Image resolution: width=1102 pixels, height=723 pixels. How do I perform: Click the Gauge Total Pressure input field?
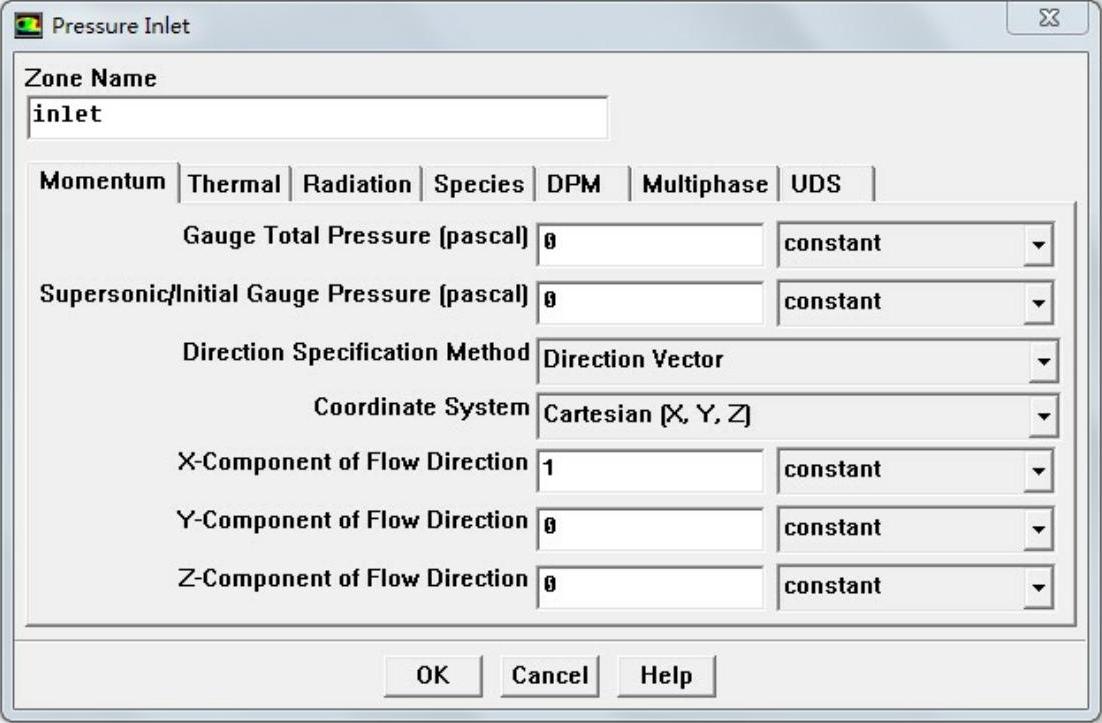tap(651, 244)
